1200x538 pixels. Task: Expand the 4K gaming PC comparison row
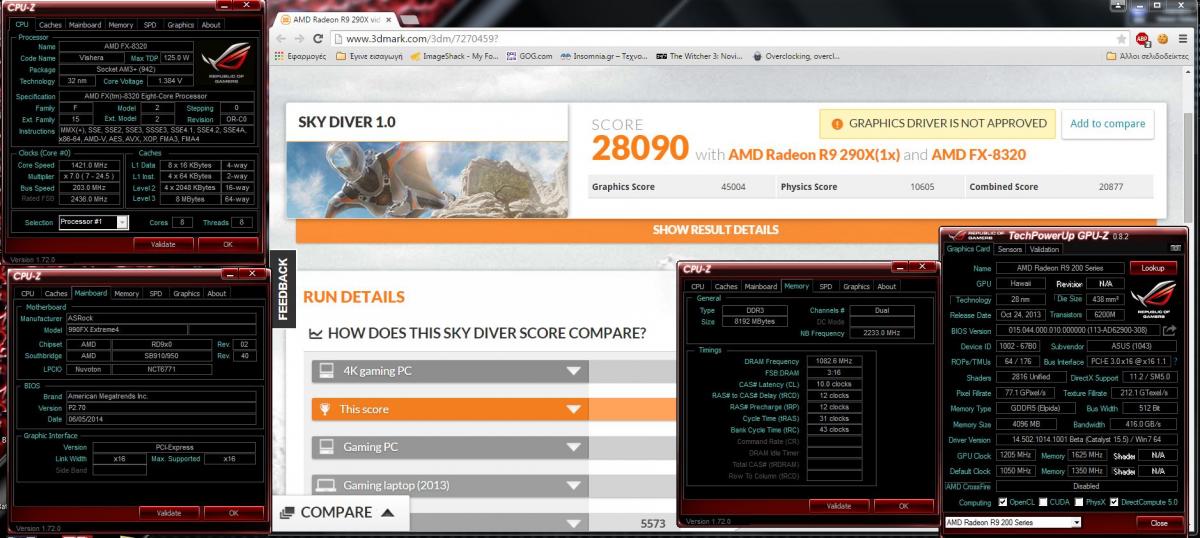click(x=574, y=371)
